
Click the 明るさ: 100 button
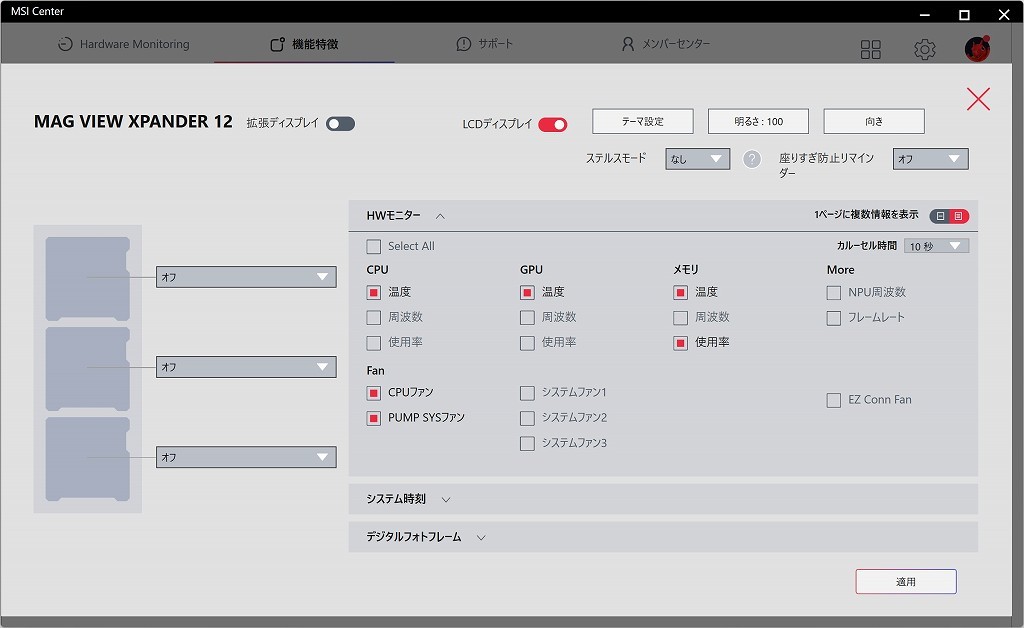point(758,121)
